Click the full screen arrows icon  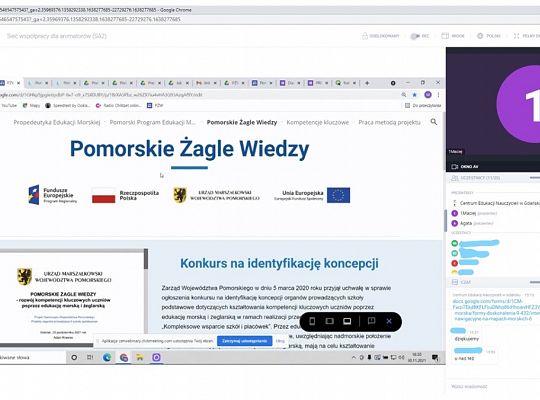click(x=516, y=36)
